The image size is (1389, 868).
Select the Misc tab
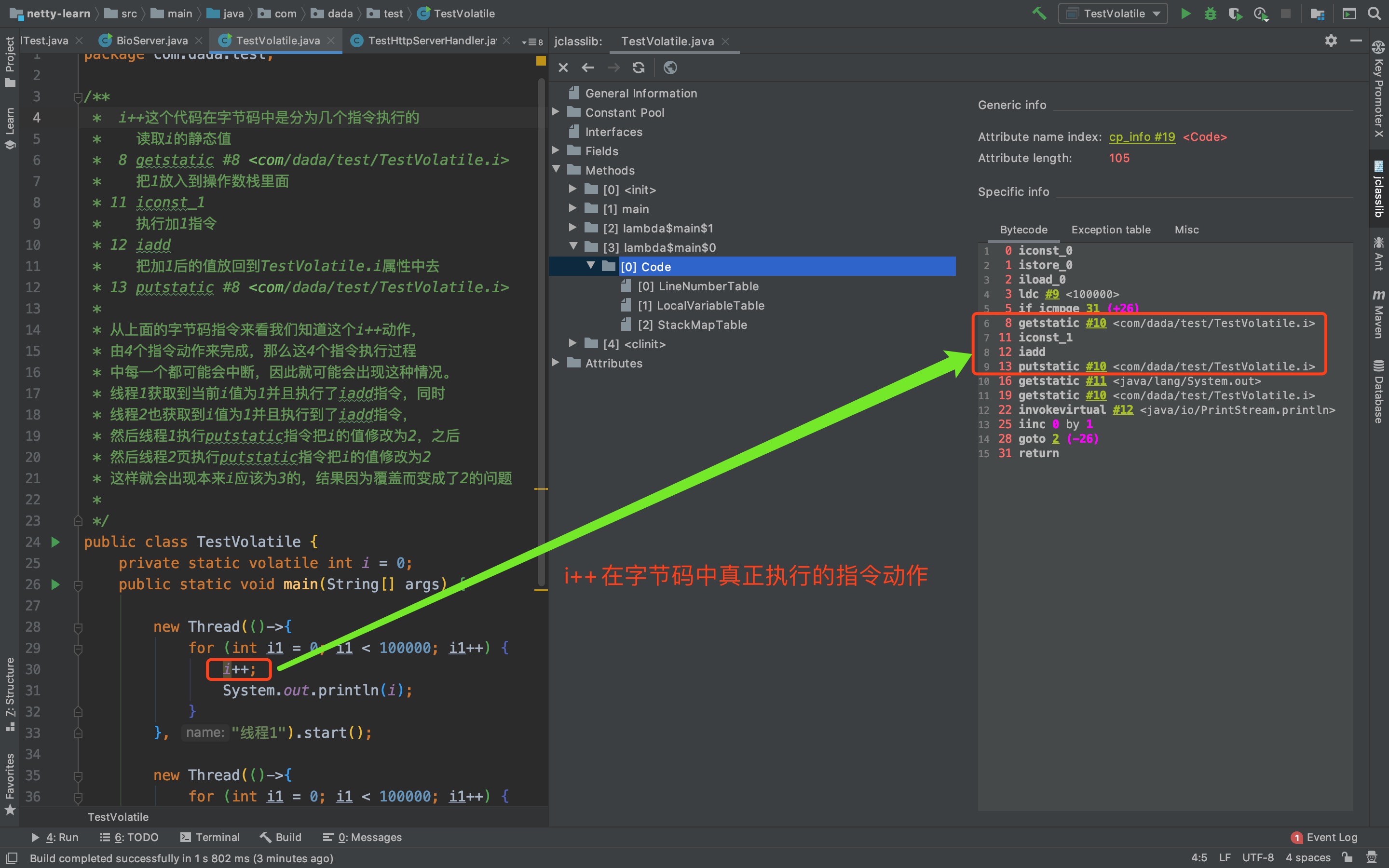tap(1186, 230)
